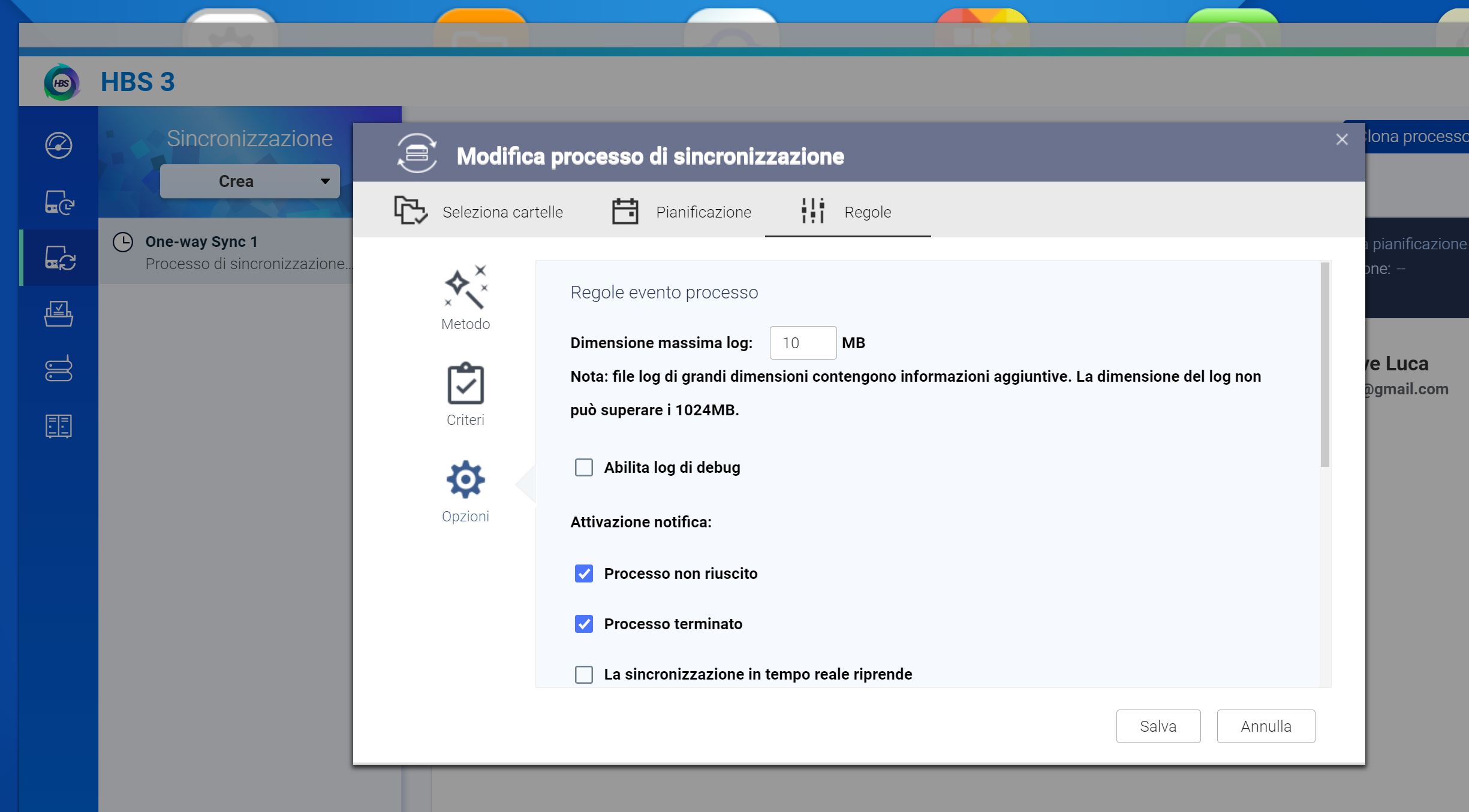Check La sincronizzazione in tempo reale riprende
This screenshot has height=812, width=1469.
coord(583,674)
